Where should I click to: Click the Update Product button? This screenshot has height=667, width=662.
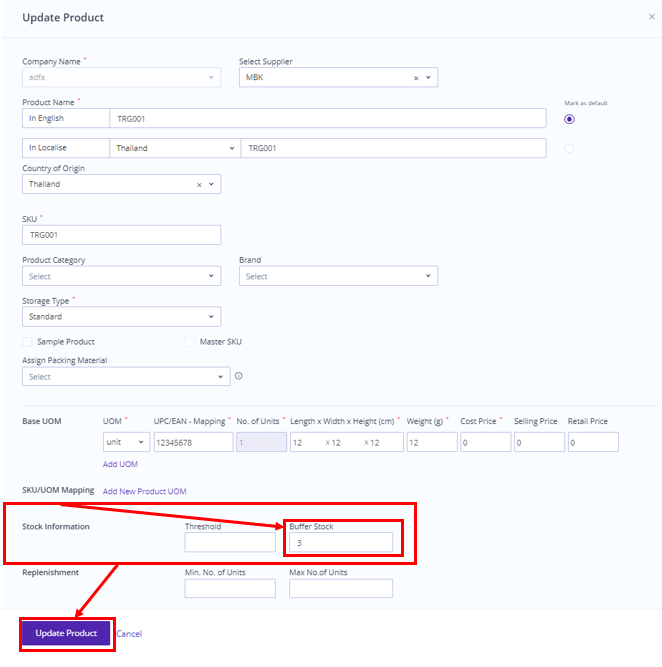pyautogui.click(x=66, y=633)
